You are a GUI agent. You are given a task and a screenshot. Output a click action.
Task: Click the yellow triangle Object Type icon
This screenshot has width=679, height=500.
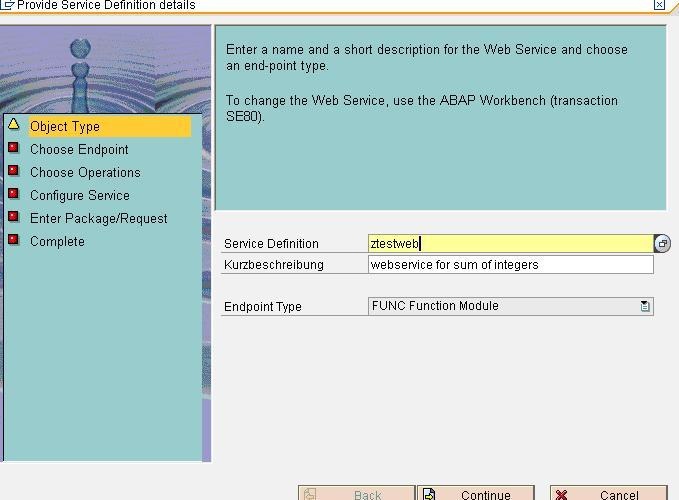[14, 125]
